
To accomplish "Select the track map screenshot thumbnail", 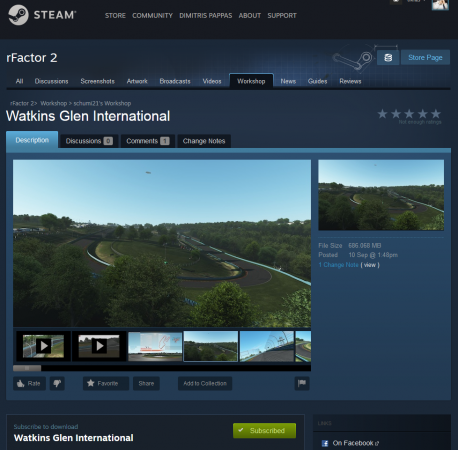I will [x=155, y=346].
